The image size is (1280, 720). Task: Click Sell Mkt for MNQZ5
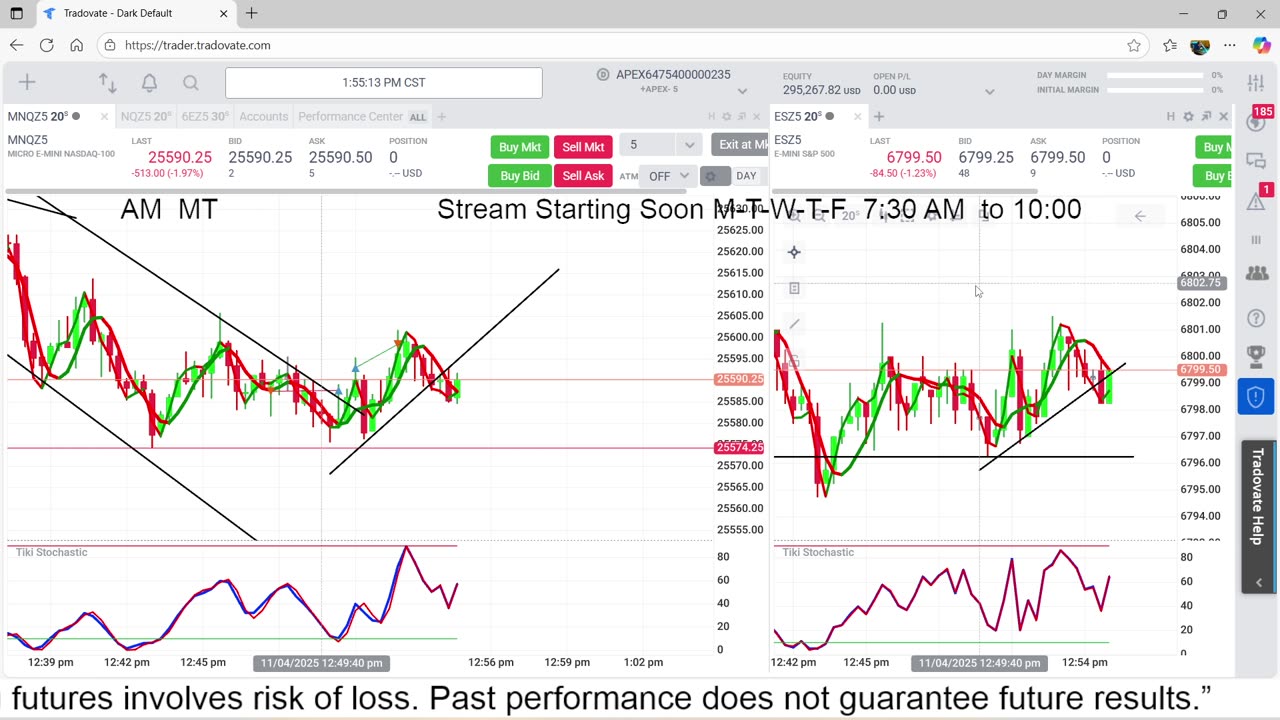click(x=583, y=147)
